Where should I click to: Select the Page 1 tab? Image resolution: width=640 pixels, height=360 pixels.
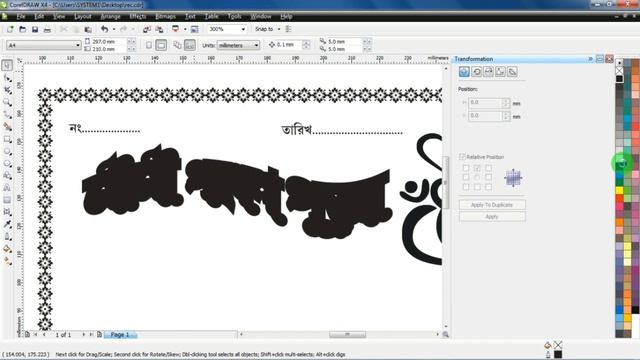[x=120, y=335]
